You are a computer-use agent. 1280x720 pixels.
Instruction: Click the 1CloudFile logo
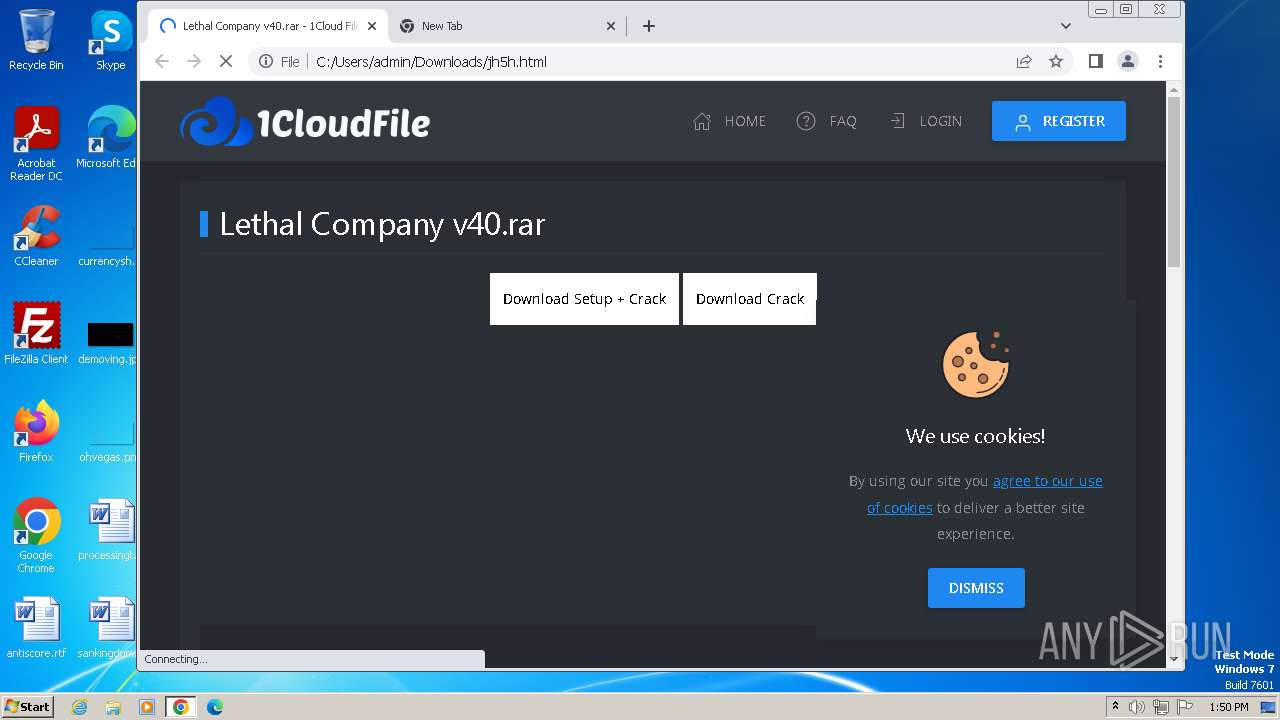(305, 122)
